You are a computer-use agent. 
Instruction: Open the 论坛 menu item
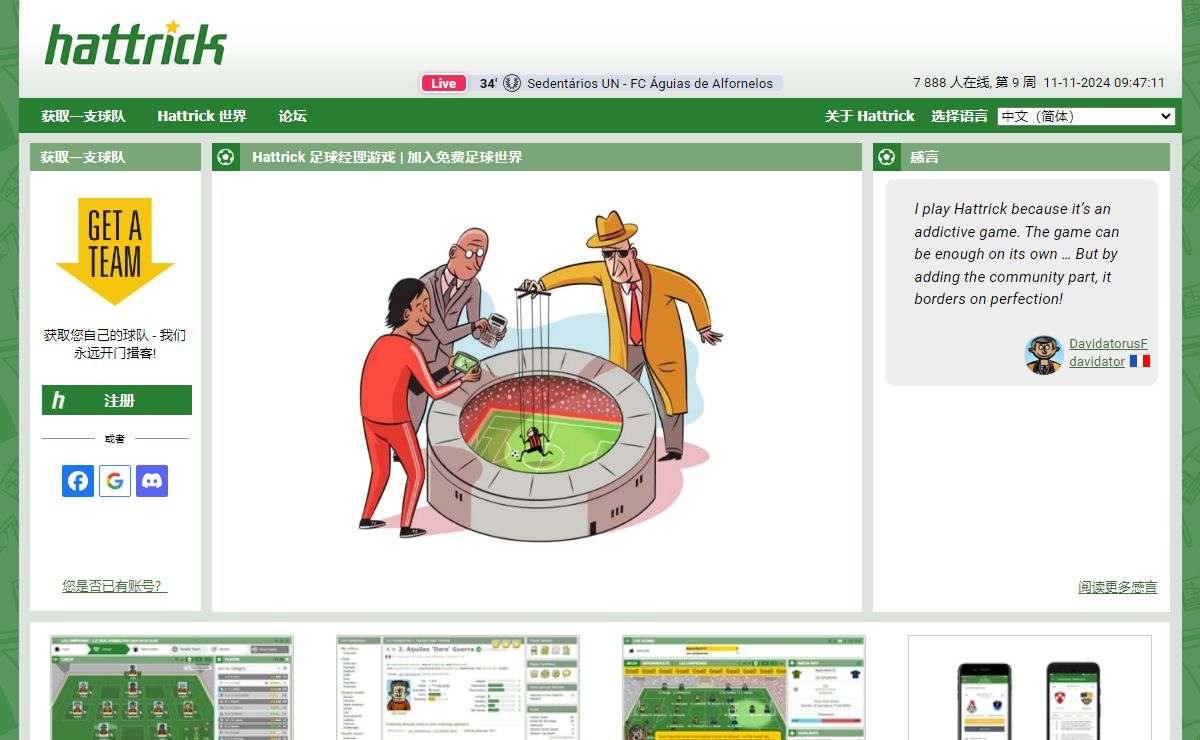coord(292,116)
